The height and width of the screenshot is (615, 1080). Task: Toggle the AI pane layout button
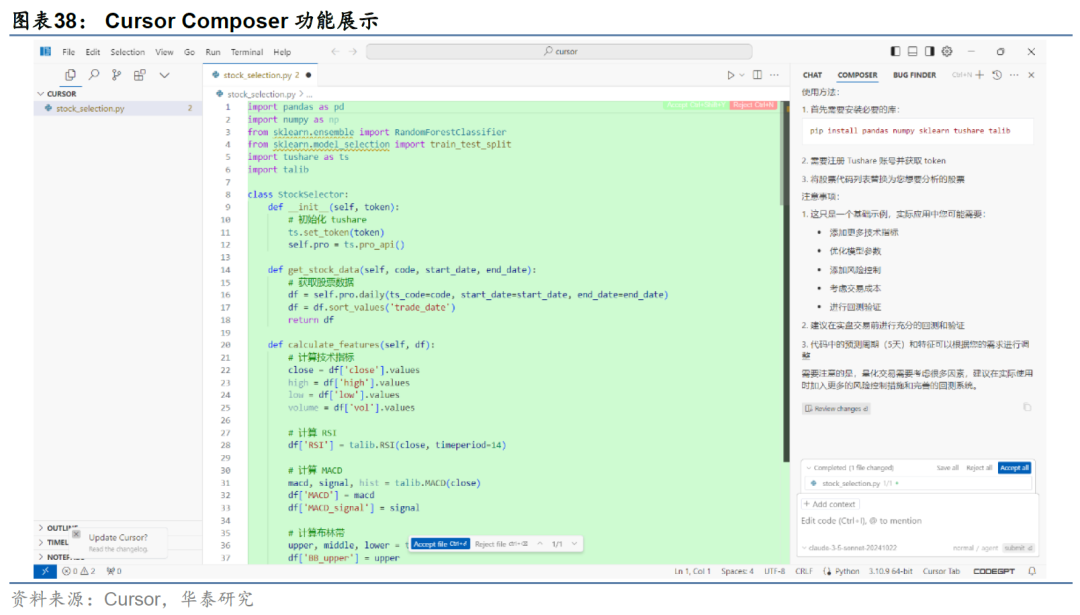(929, 52)
